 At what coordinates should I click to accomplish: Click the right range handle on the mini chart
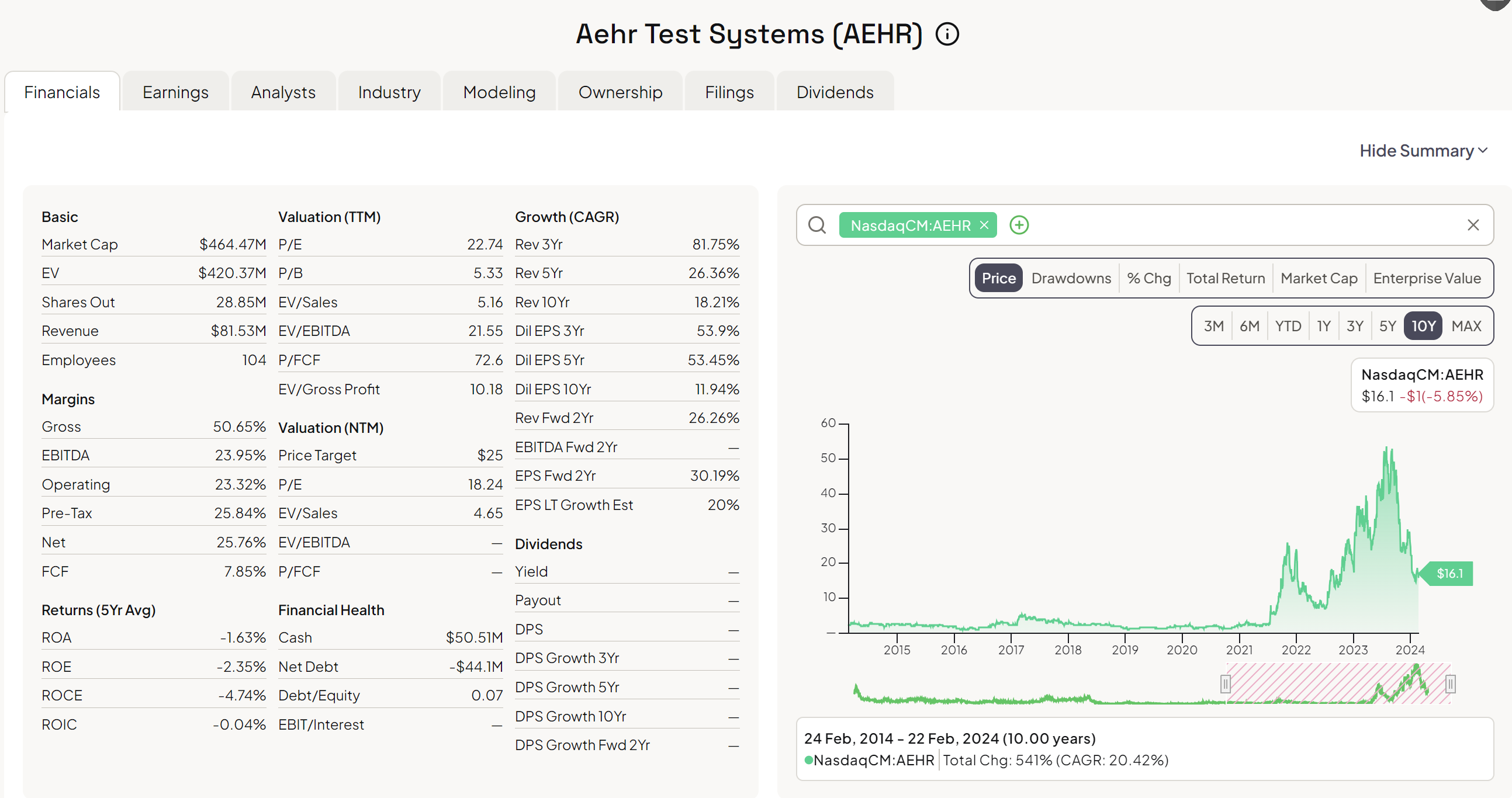click(x=1450, y=683)
